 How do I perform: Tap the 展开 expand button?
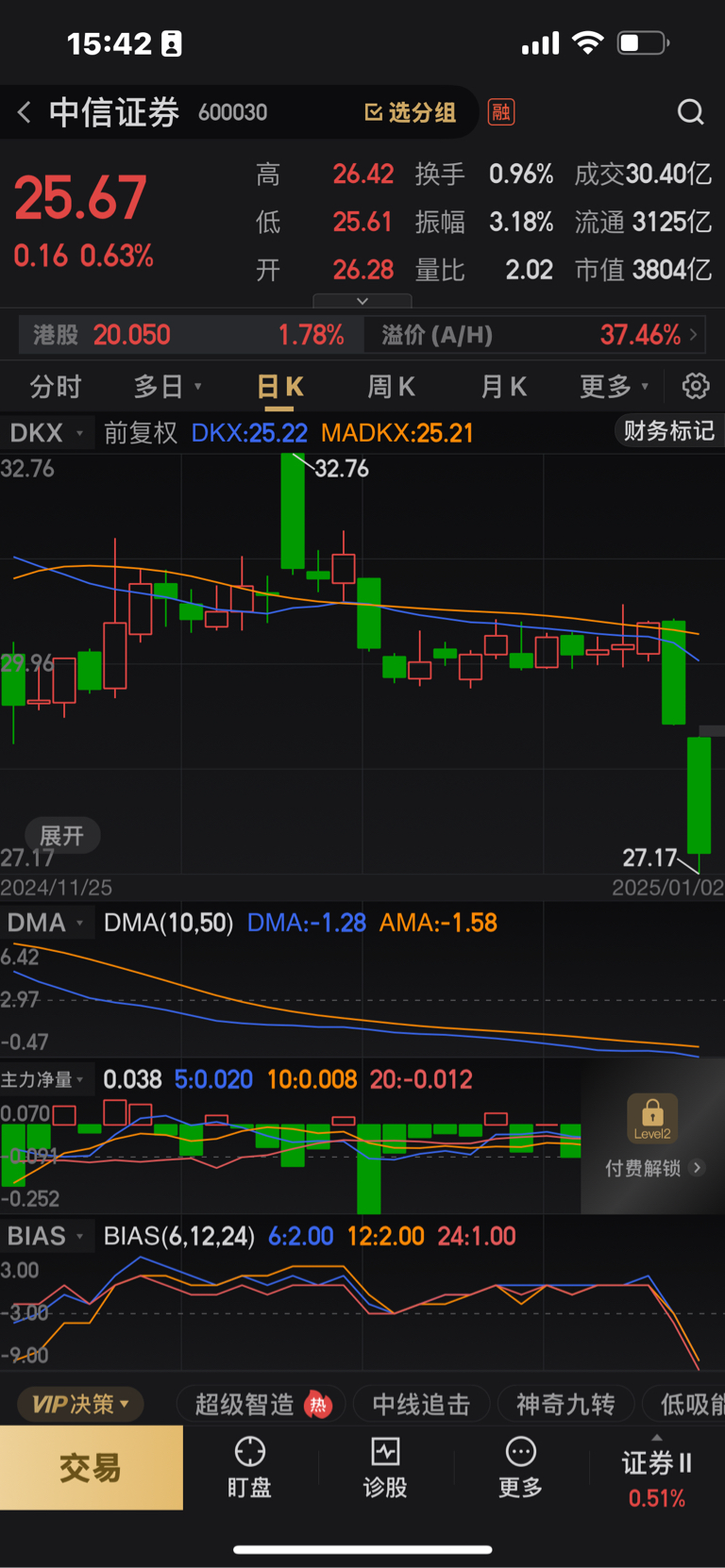tap(61, 836)
